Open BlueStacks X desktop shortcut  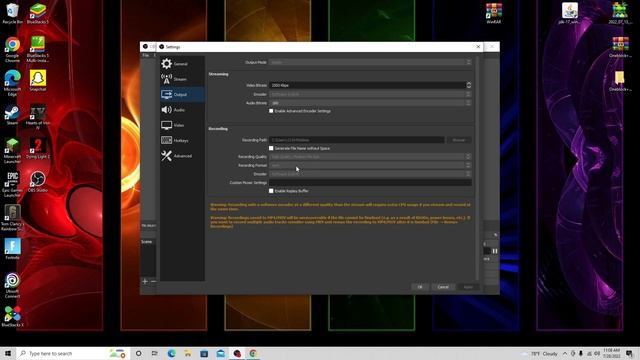(x=13, y=316)
